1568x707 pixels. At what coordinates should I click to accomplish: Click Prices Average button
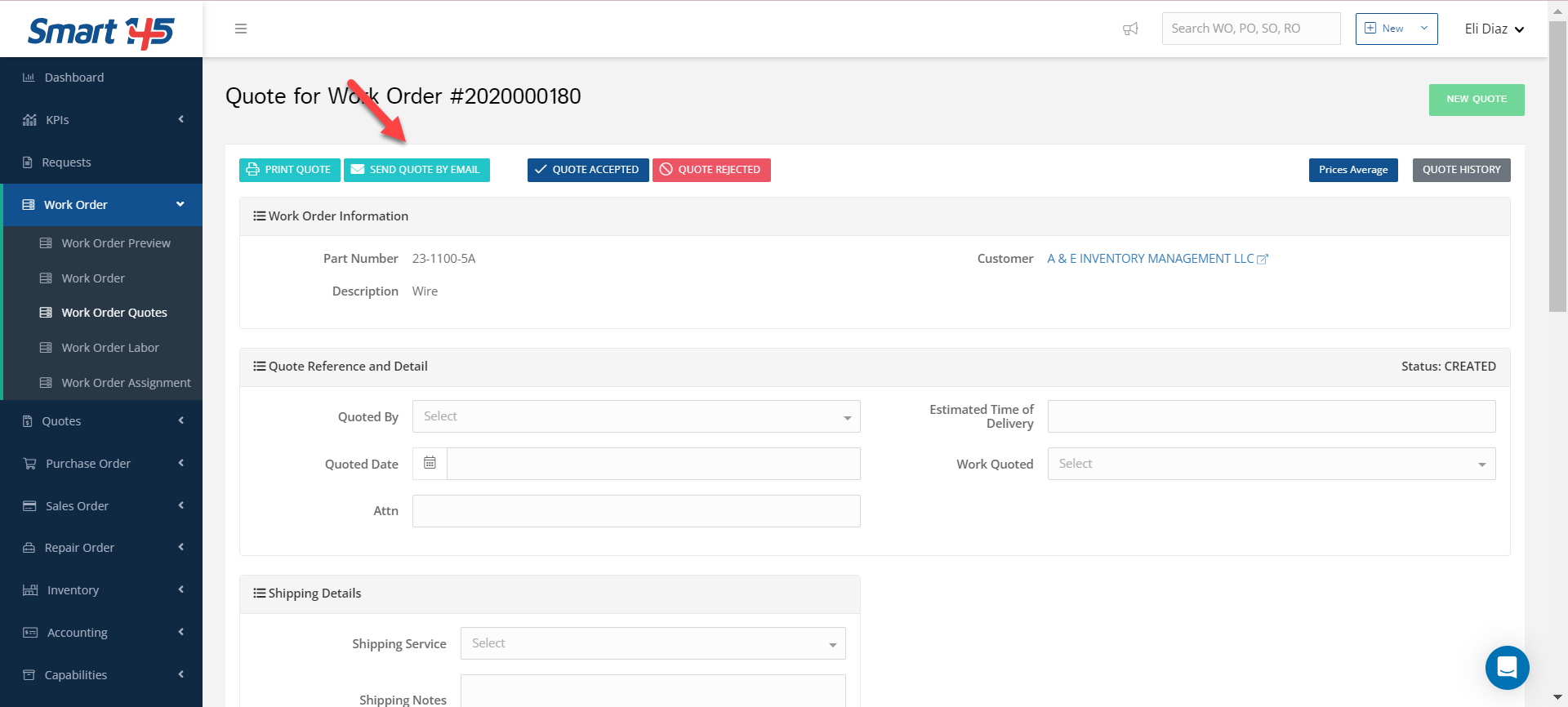pos(1353,170)
